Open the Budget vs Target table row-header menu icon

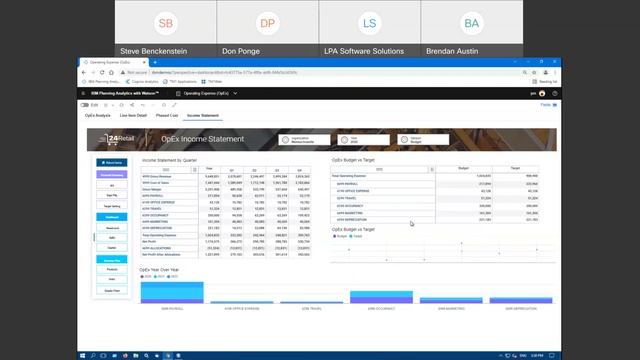431,169
